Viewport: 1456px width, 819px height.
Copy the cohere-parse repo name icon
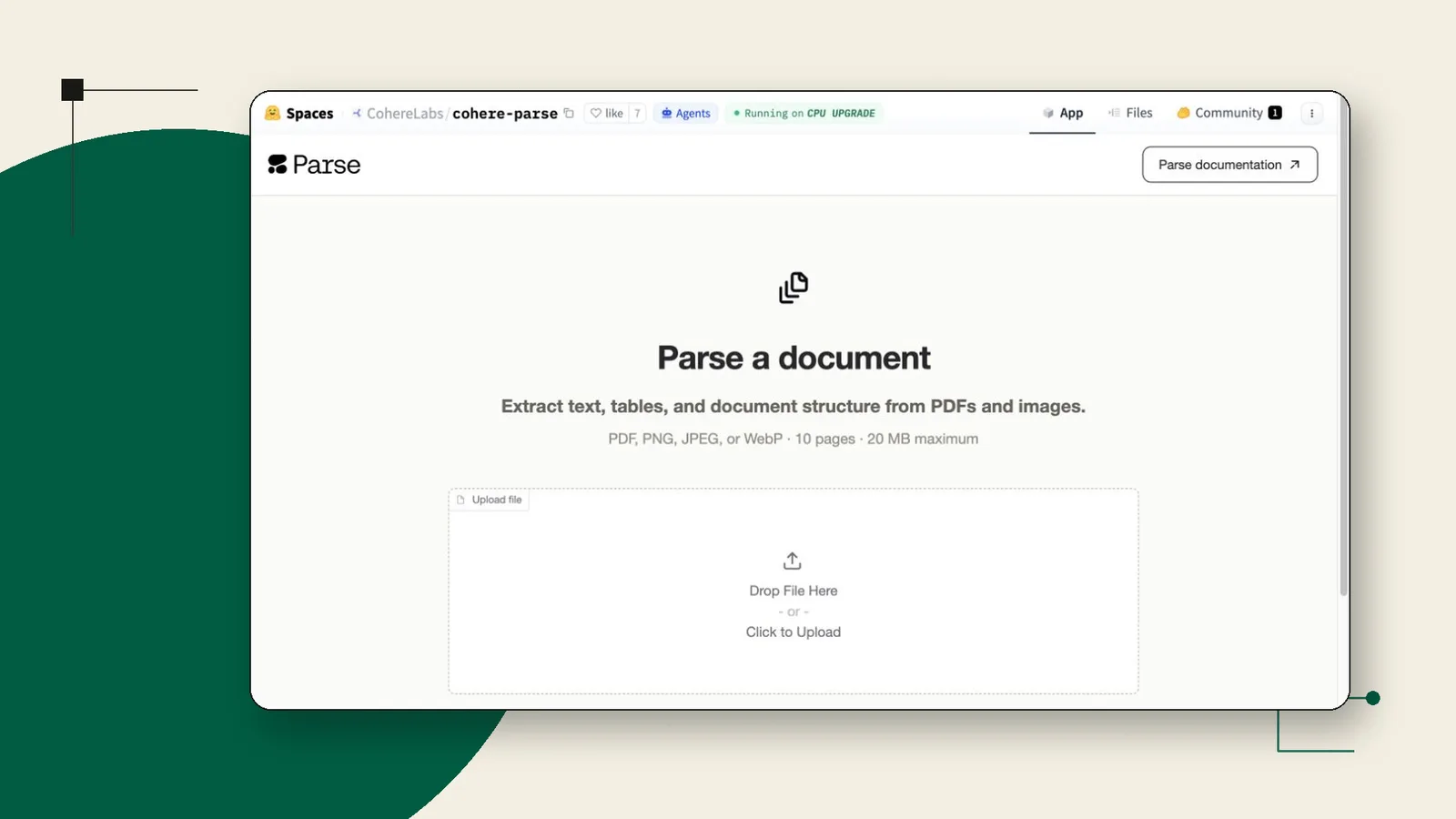pyautogui.click(x=569, y=113)
